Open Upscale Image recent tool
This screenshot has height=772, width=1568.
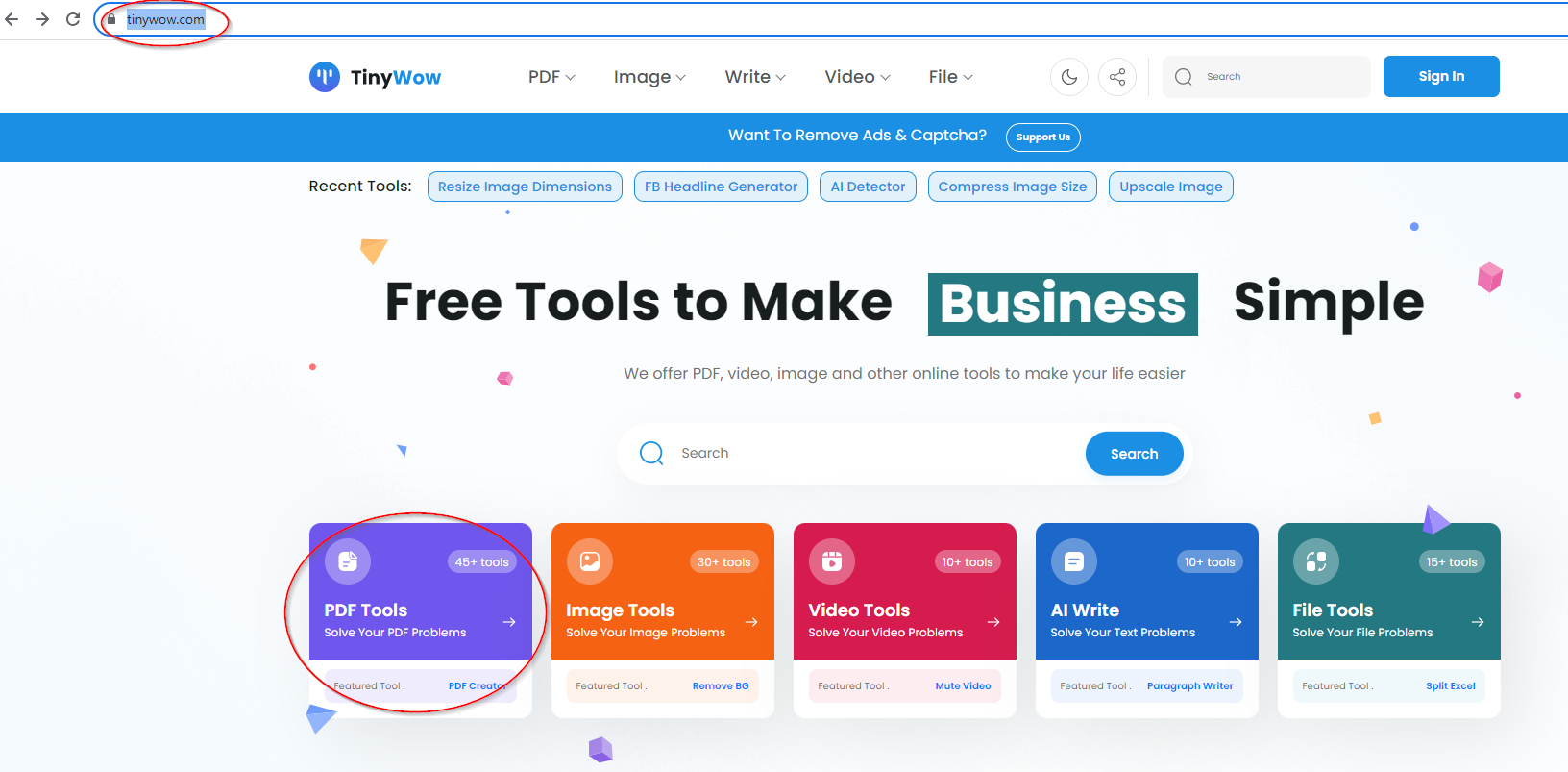coord(1170,187)
